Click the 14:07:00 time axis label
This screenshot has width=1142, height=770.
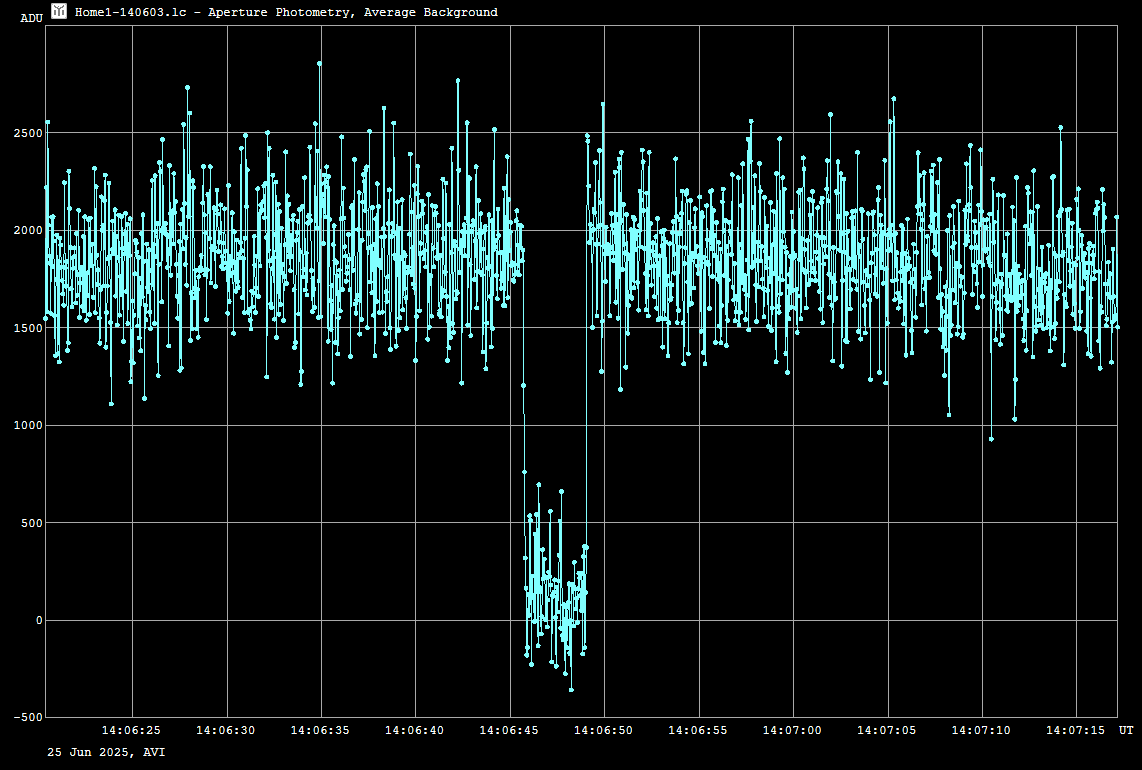point(792,730)
